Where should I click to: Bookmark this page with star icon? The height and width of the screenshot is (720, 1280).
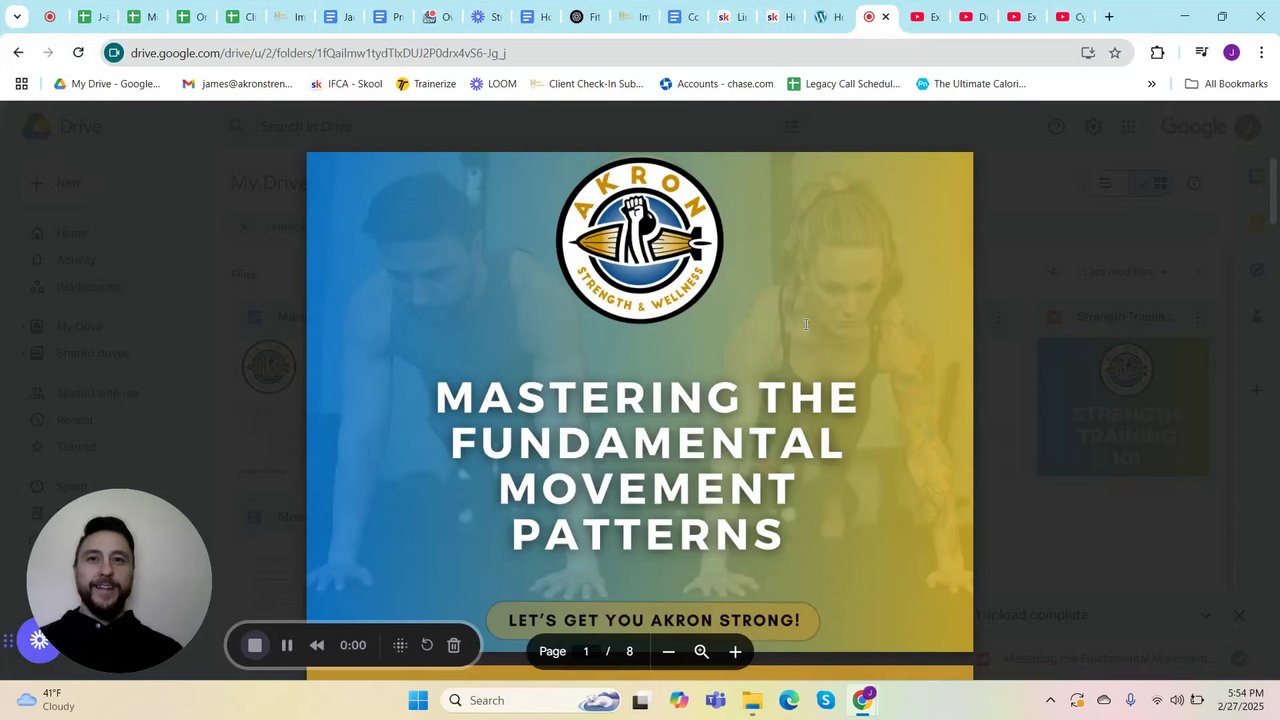tap(1114, 53)
